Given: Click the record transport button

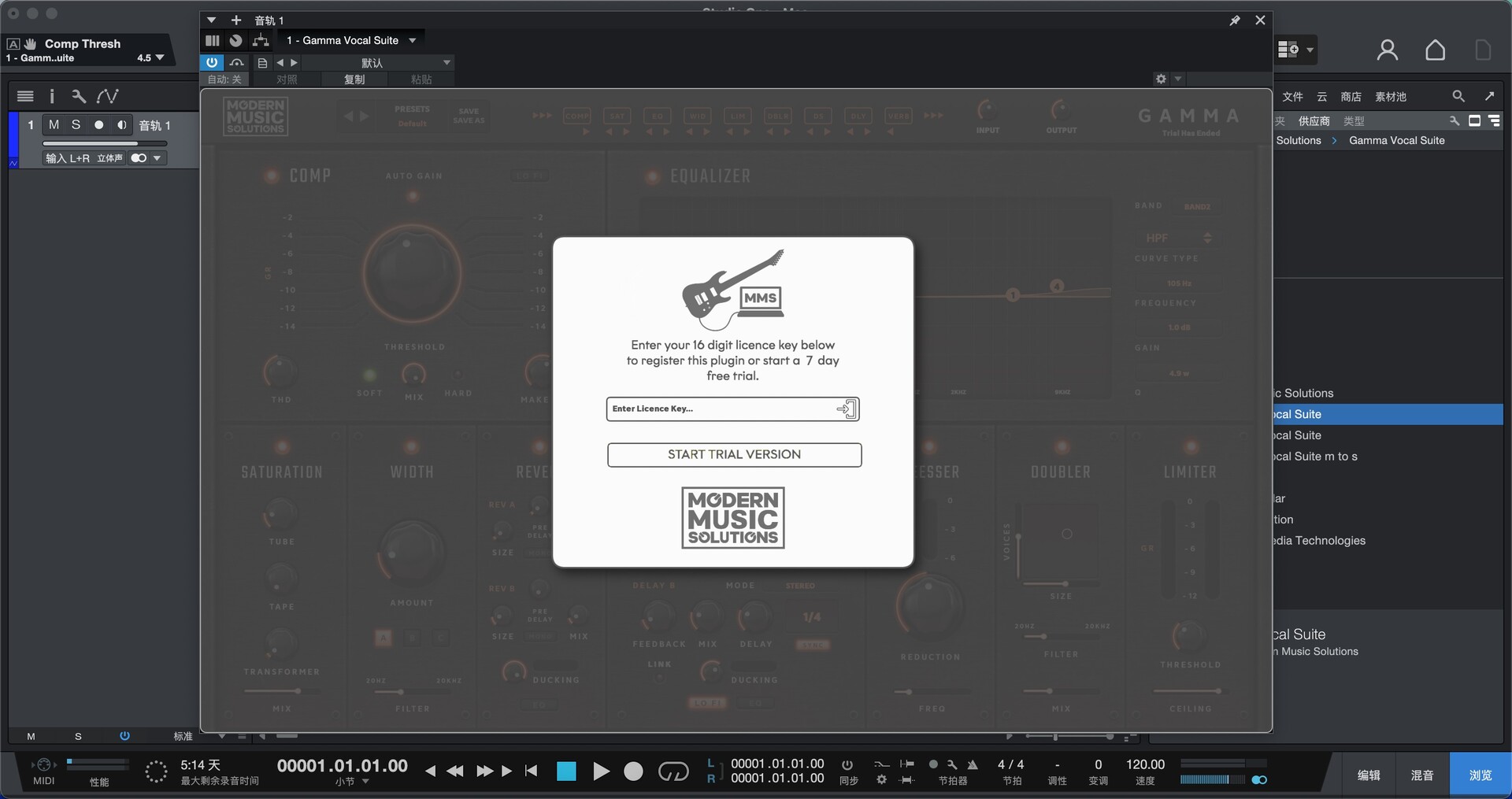Looking at the screenshot, I should [x=633, y=771].
